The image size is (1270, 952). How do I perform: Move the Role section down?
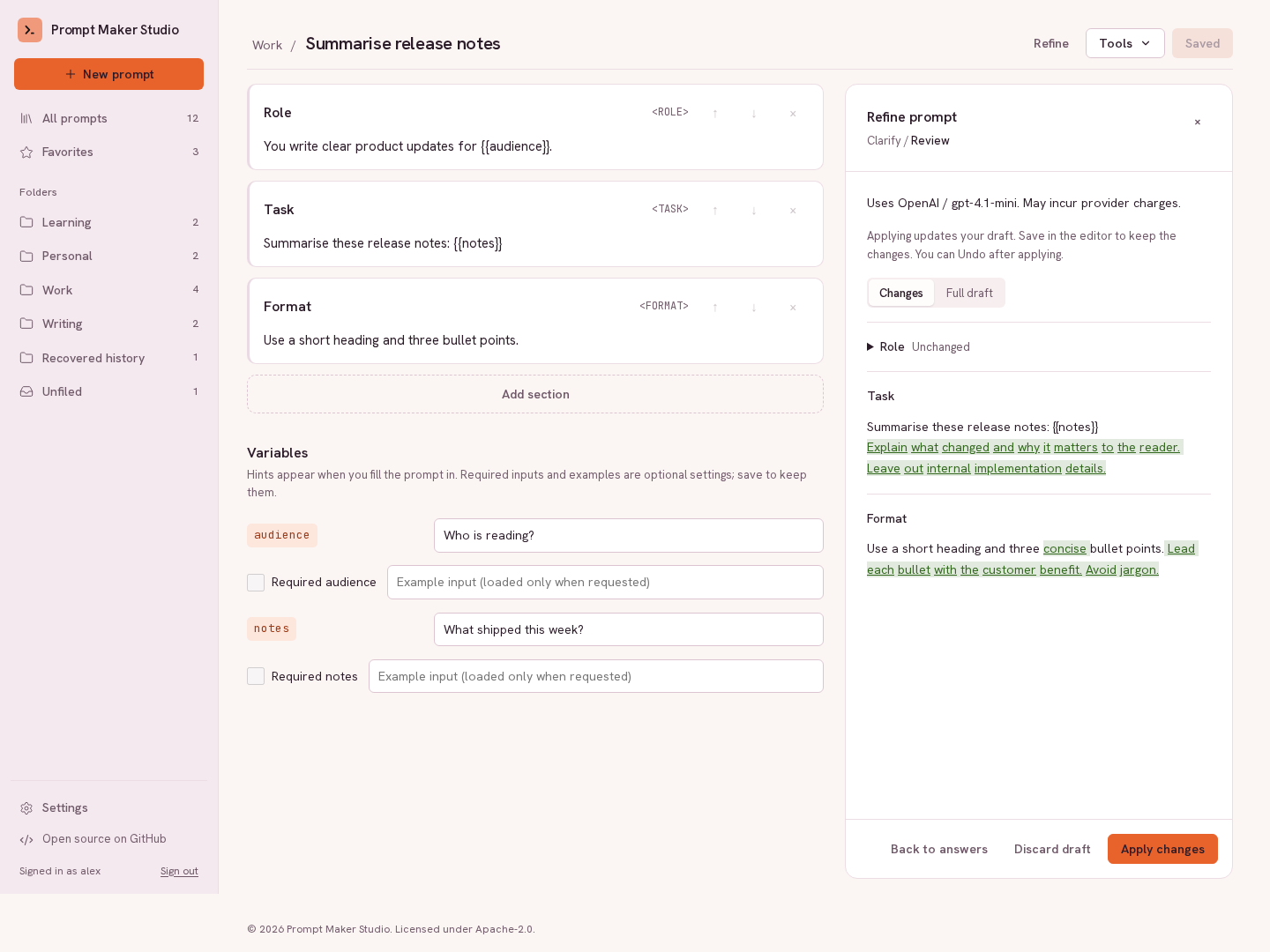(x=754, y=113)
